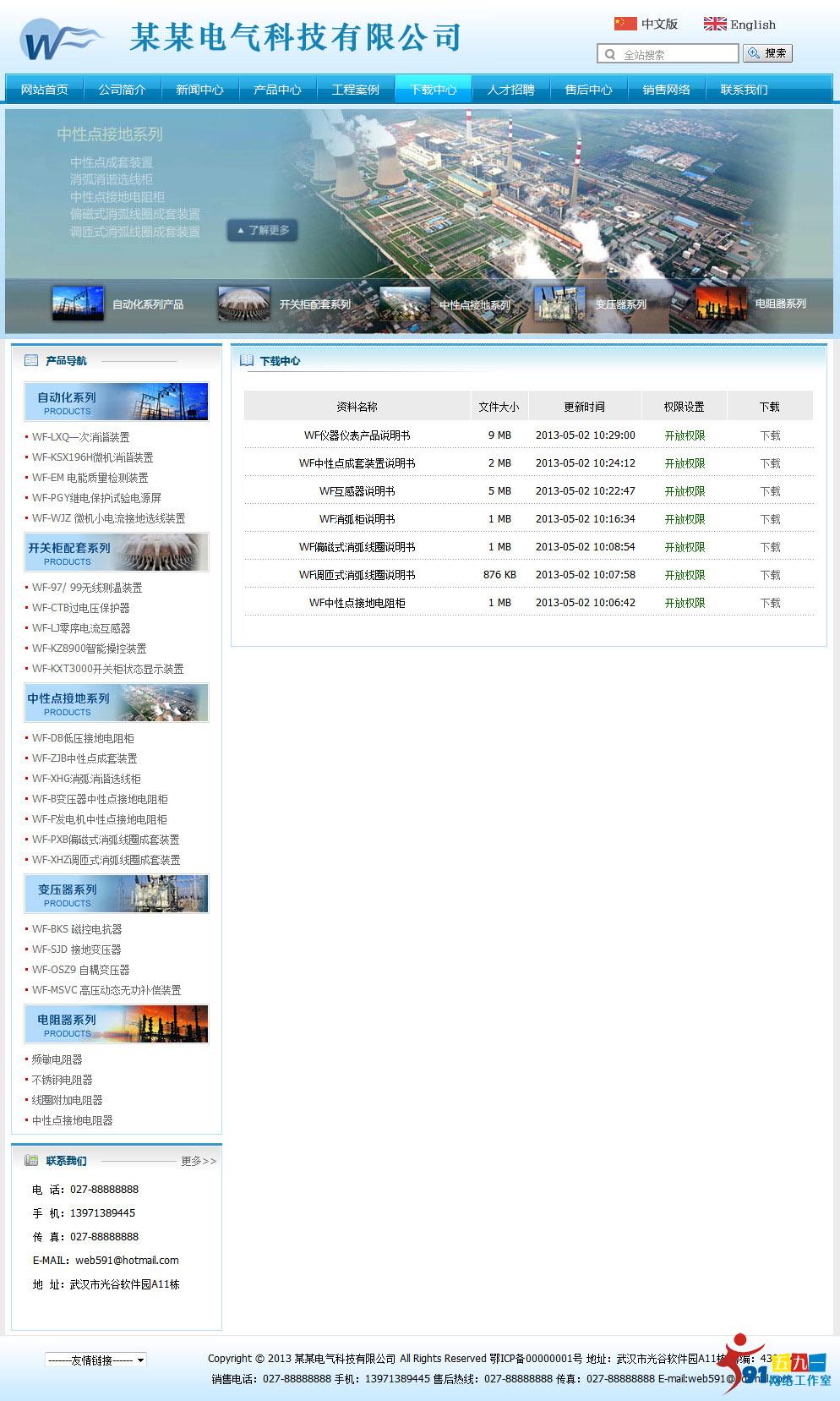Click WF仪器仪表产品说明书 file name

[x=357, y=435]
